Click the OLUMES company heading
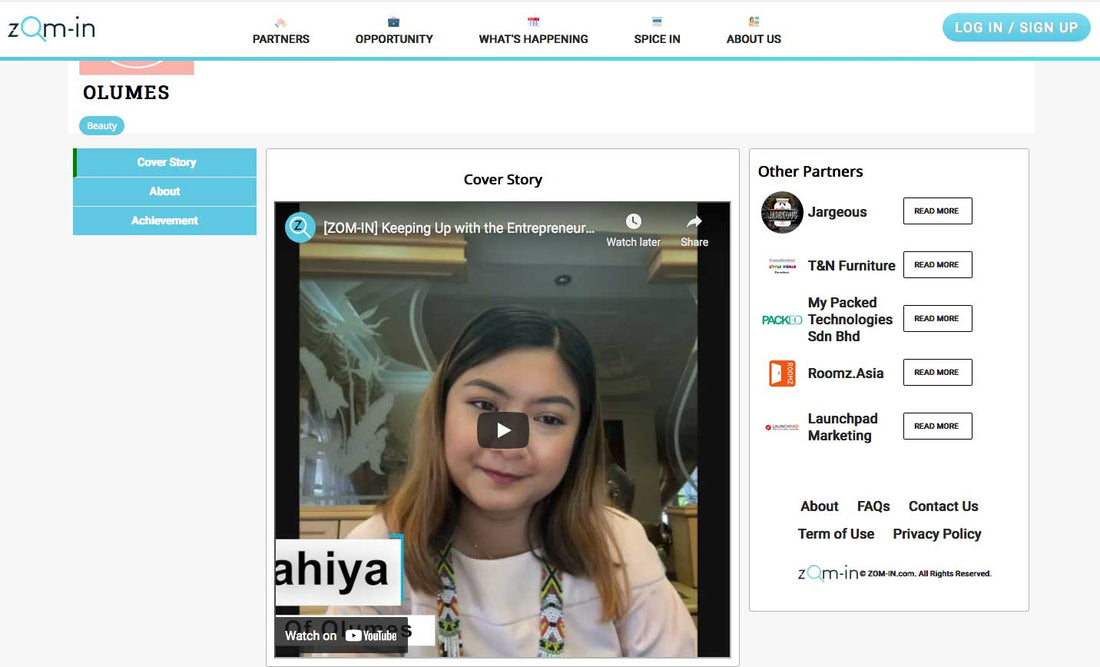This screenshot has height=667, width=1100. (126, 93)
